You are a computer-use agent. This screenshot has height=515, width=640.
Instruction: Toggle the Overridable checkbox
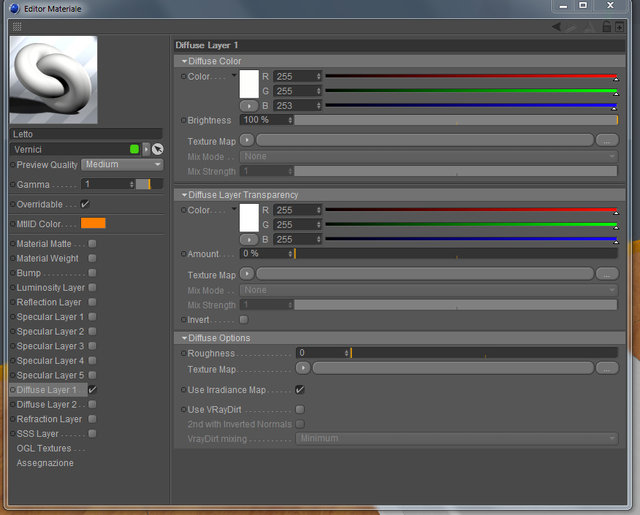(x=85, y=204)
